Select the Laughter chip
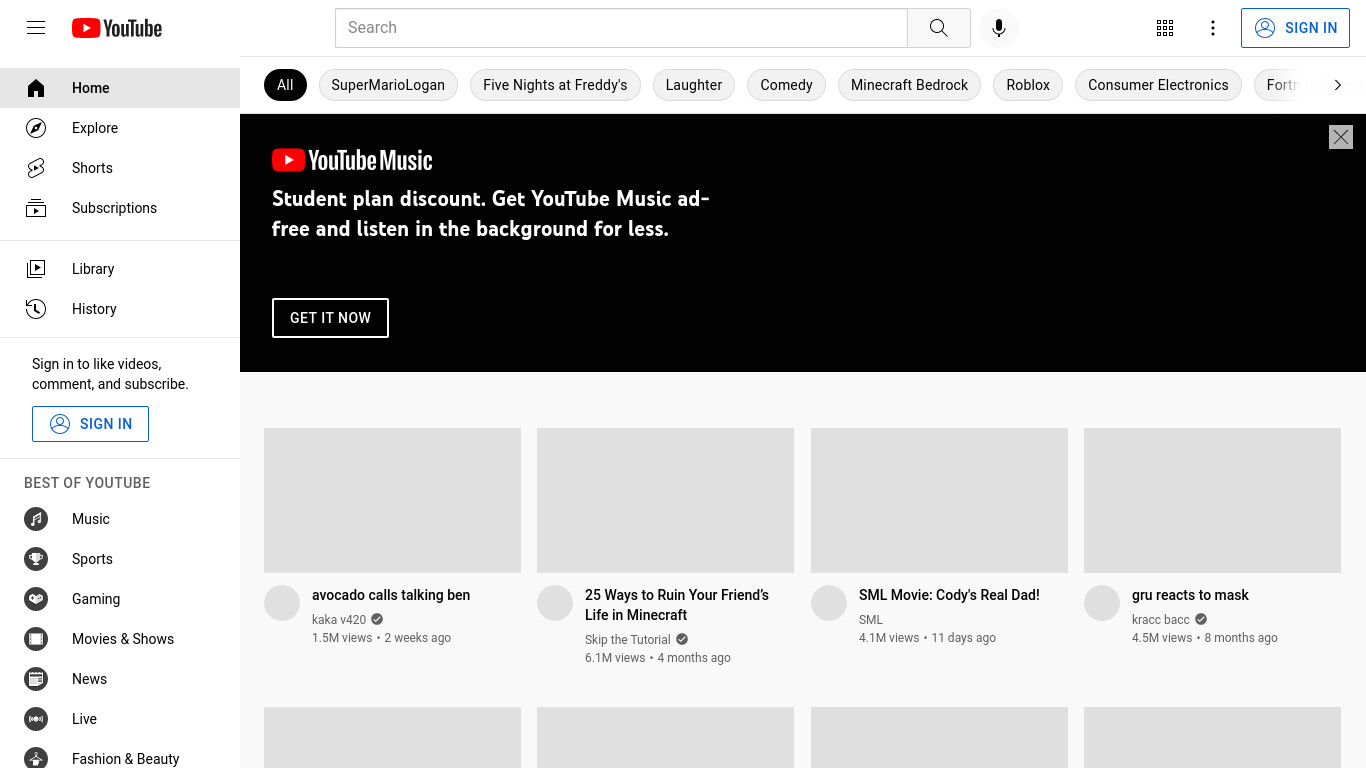Screen dimensions: 1366x768 (x=694, y=85)
